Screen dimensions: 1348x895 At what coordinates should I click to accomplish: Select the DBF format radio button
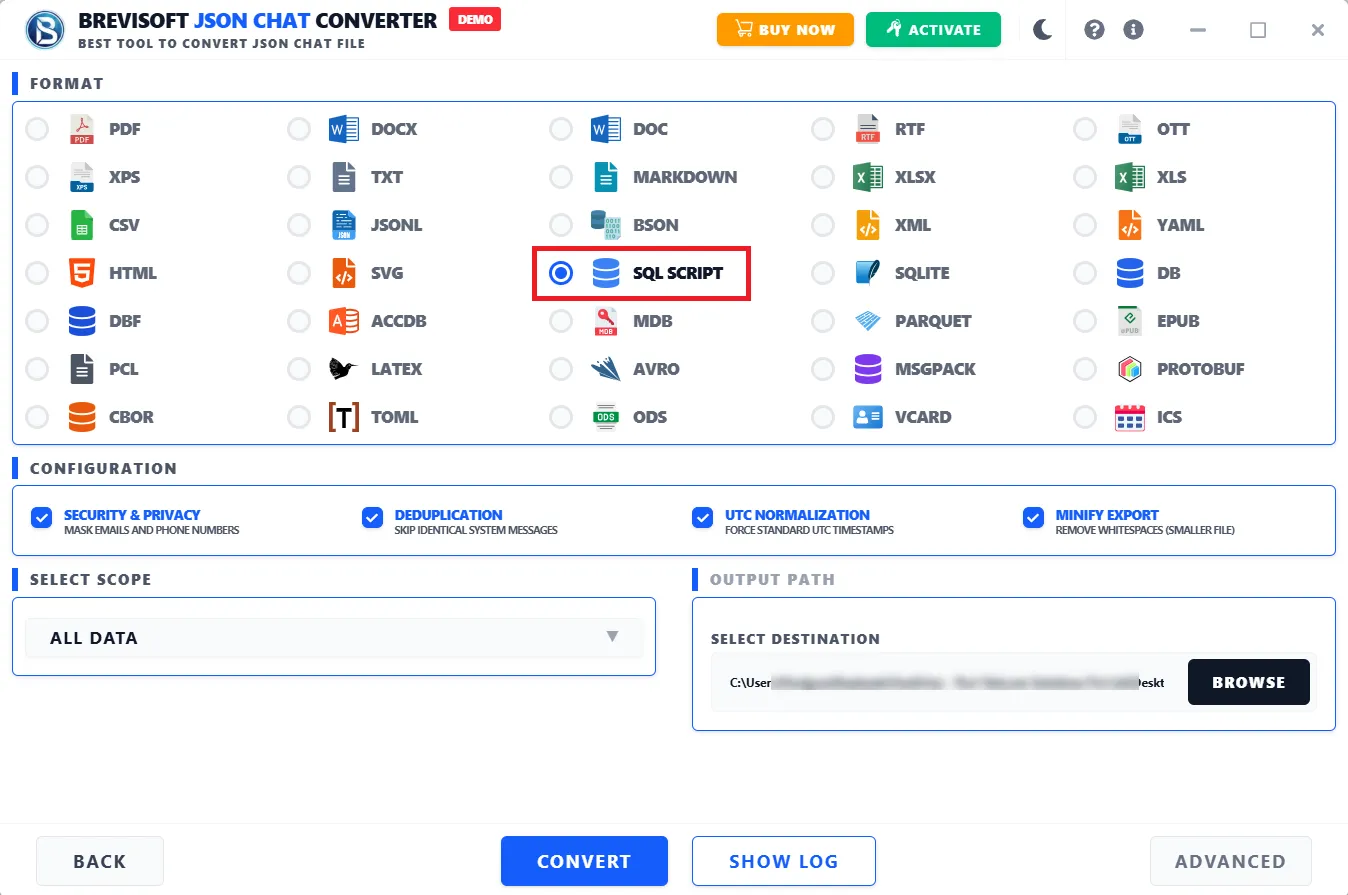37,321
